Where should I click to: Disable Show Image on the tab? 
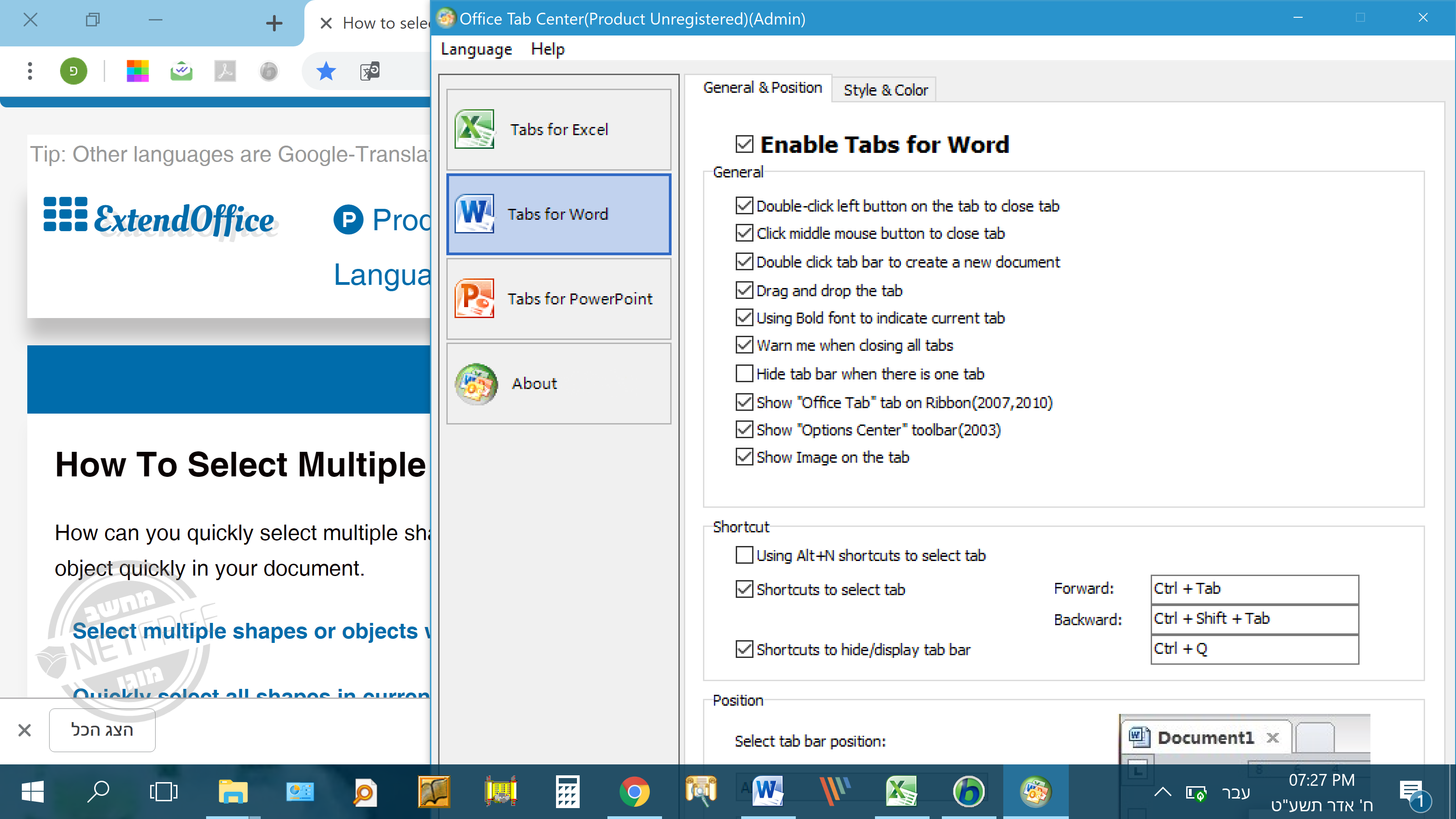(744, 457)
